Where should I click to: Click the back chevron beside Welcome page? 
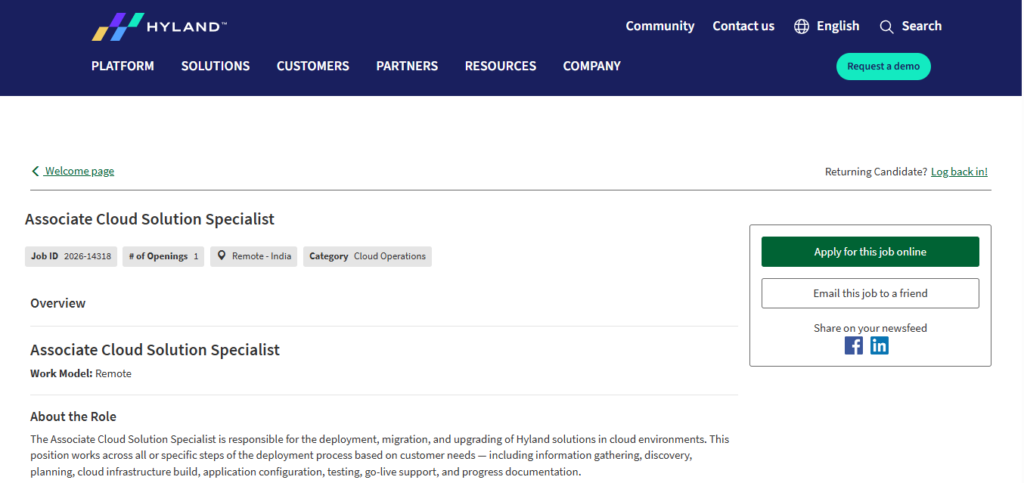click(35, 171)
